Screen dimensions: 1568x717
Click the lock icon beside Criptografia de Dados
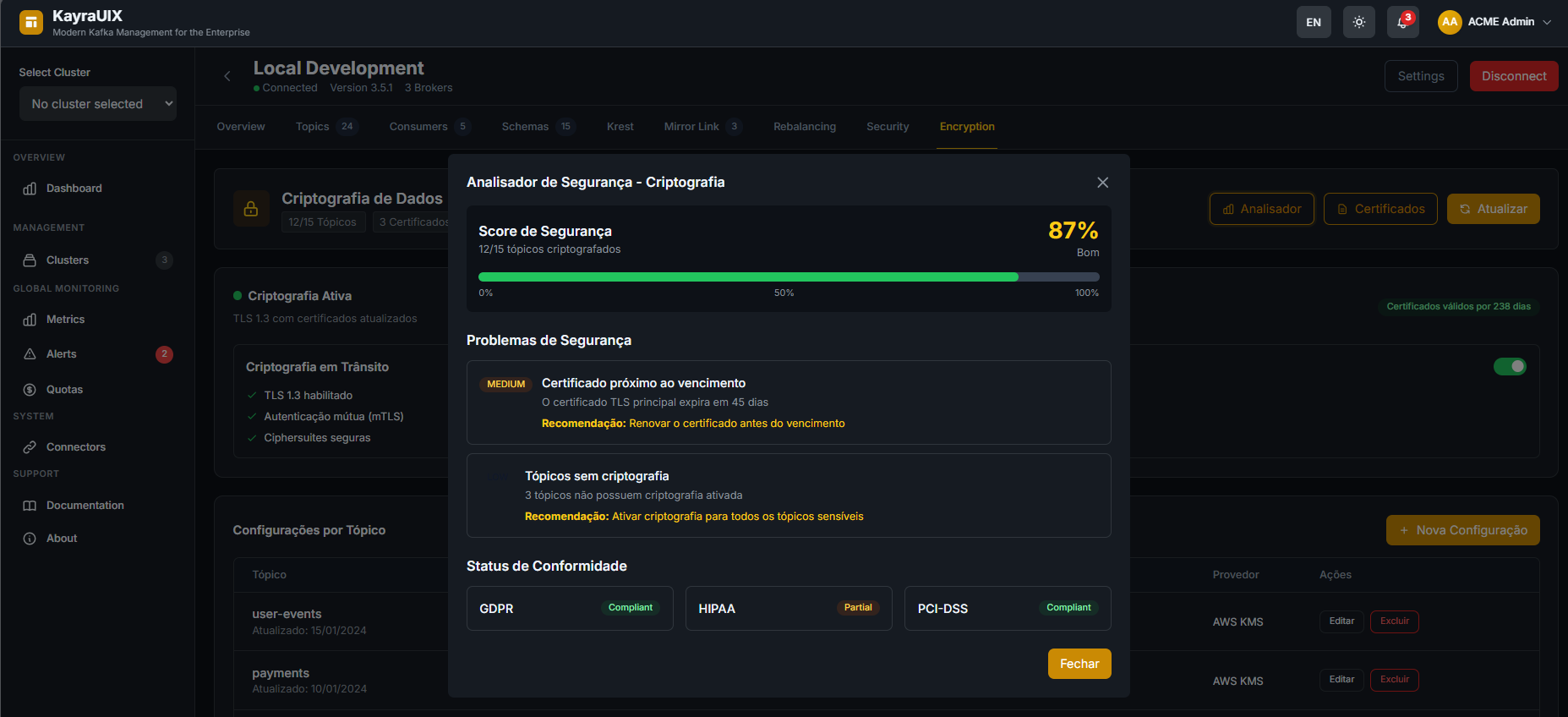[251, 209]
